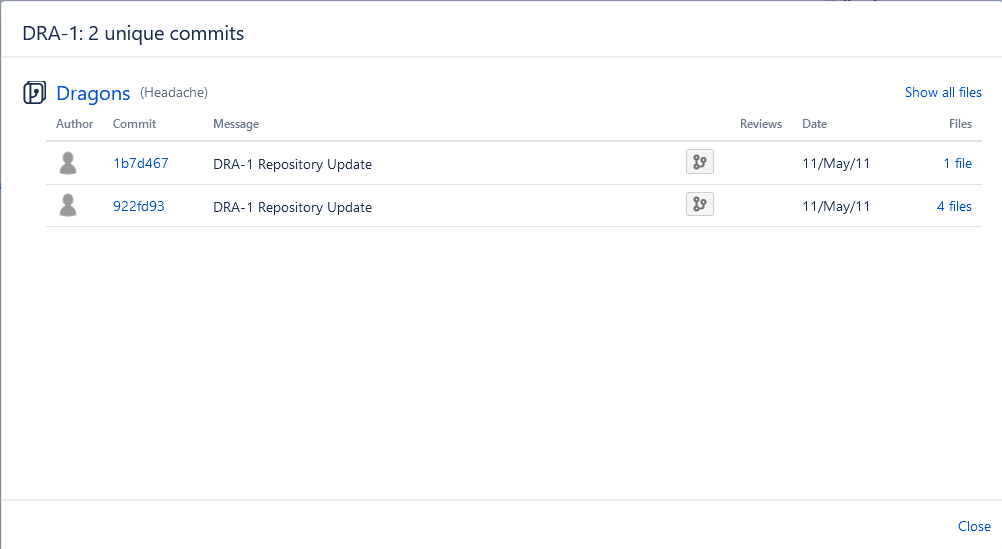Image resolution: width=1002 pixels, height=549 pixels.
Task: Click the branch icon for commit 922fd93
Action: tap(699, 205)
